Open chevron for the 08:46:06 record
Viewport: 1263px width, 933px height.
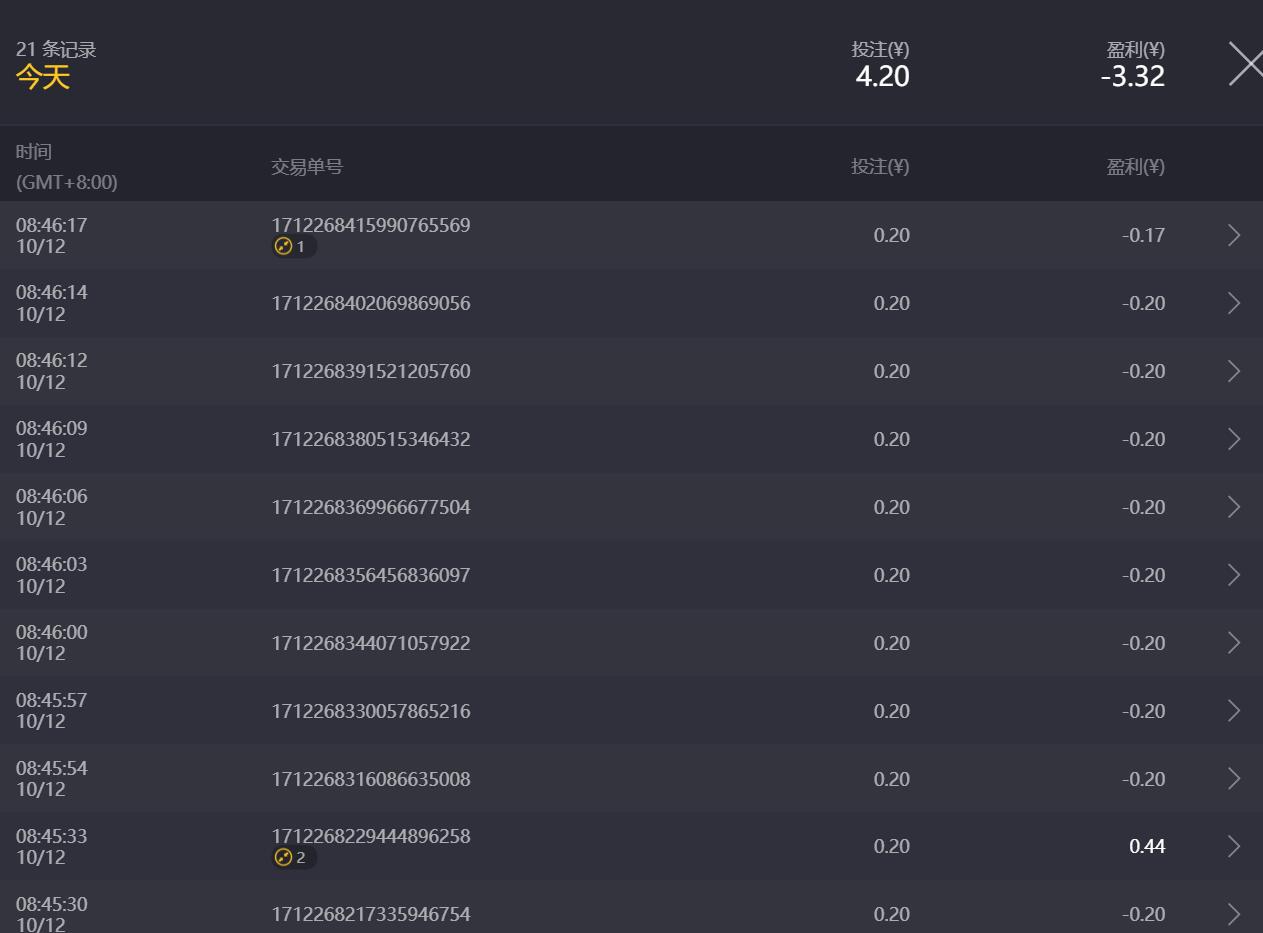pyautogui.click(x=1234, y=507)
